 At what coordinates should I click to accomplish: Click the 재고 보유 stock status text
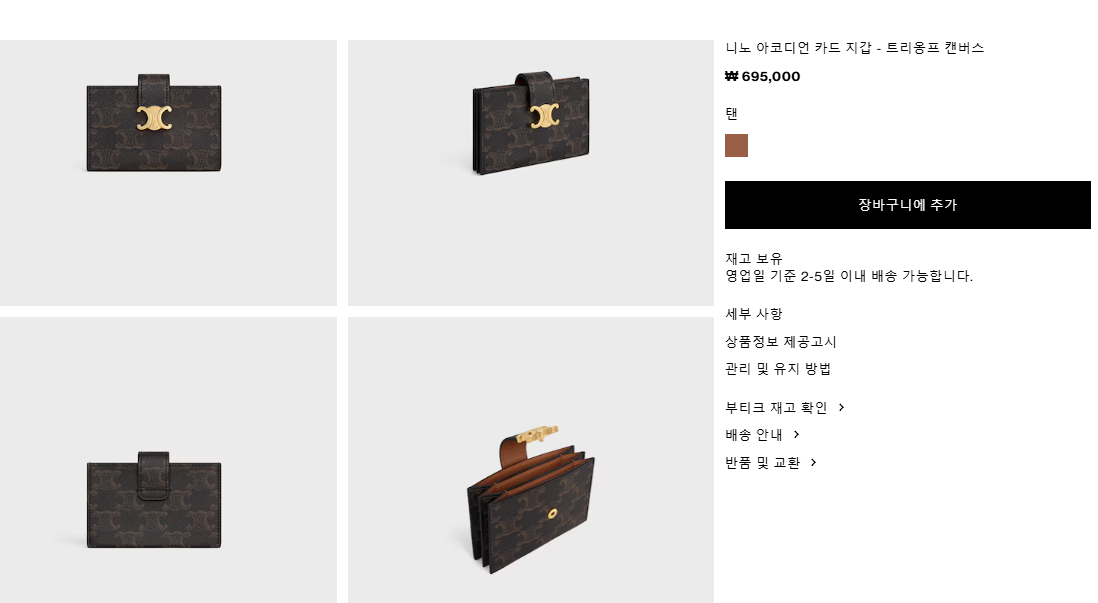pyautogui.click(x=753, y=258)
